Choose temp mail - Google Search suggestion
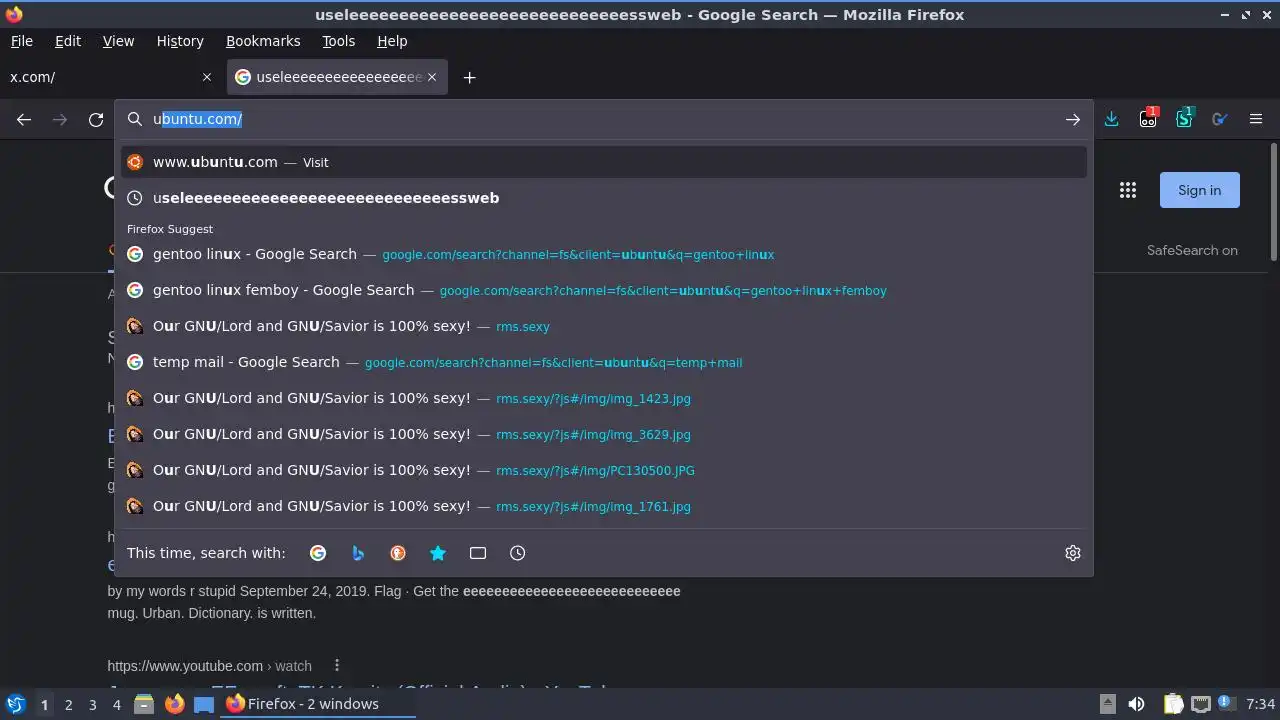Screen dimensions: 1280x720 pos(604,362)
